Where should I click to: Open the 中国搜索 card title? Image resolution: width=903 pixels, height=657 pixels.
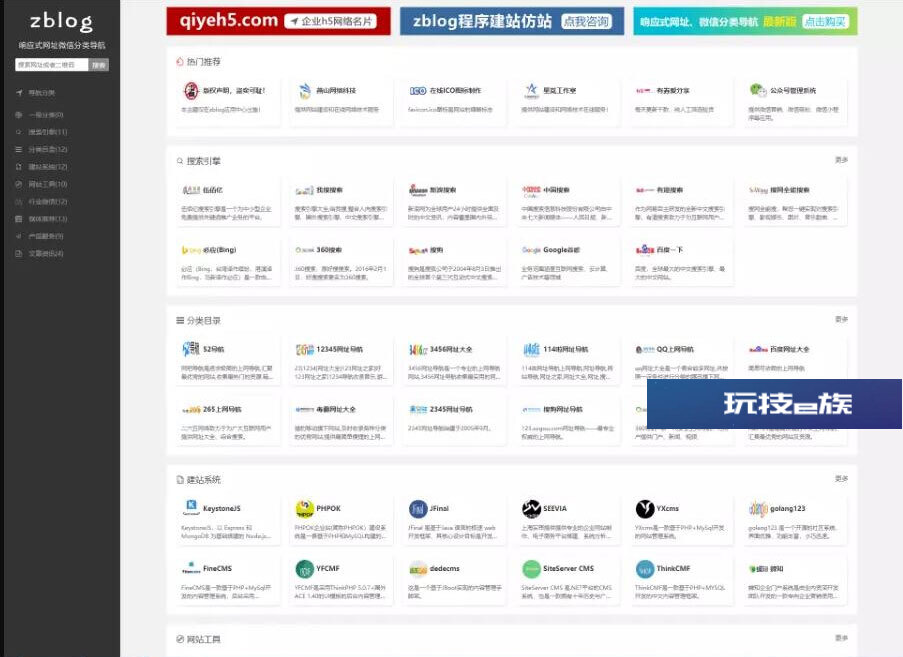[556, 190]
